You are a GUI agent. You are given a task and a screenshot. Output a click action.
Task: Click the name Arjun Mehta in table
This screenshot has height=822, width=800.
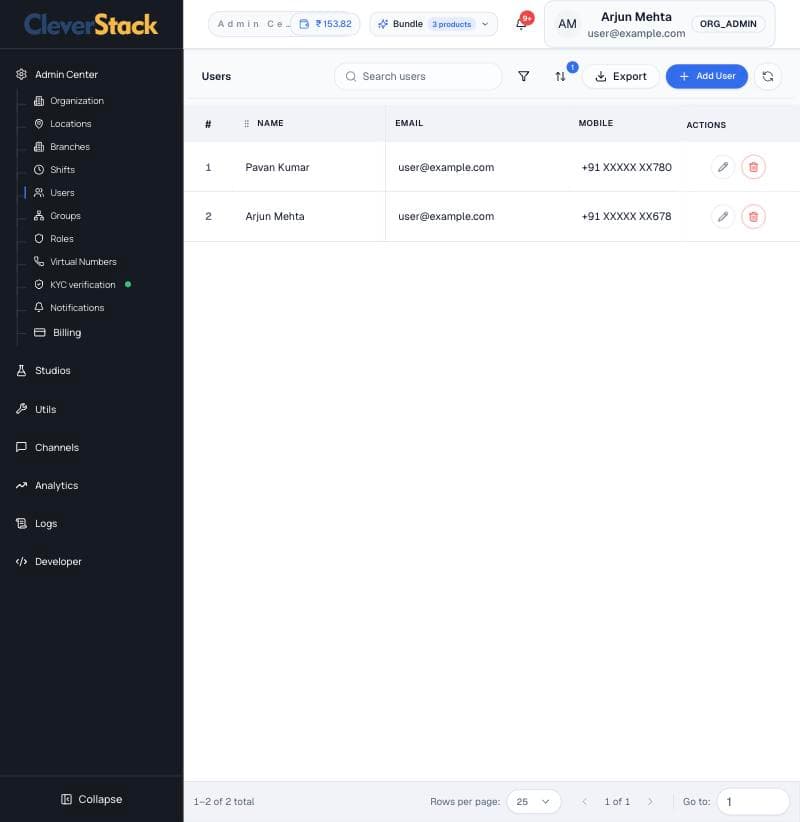tap(275, 217)
